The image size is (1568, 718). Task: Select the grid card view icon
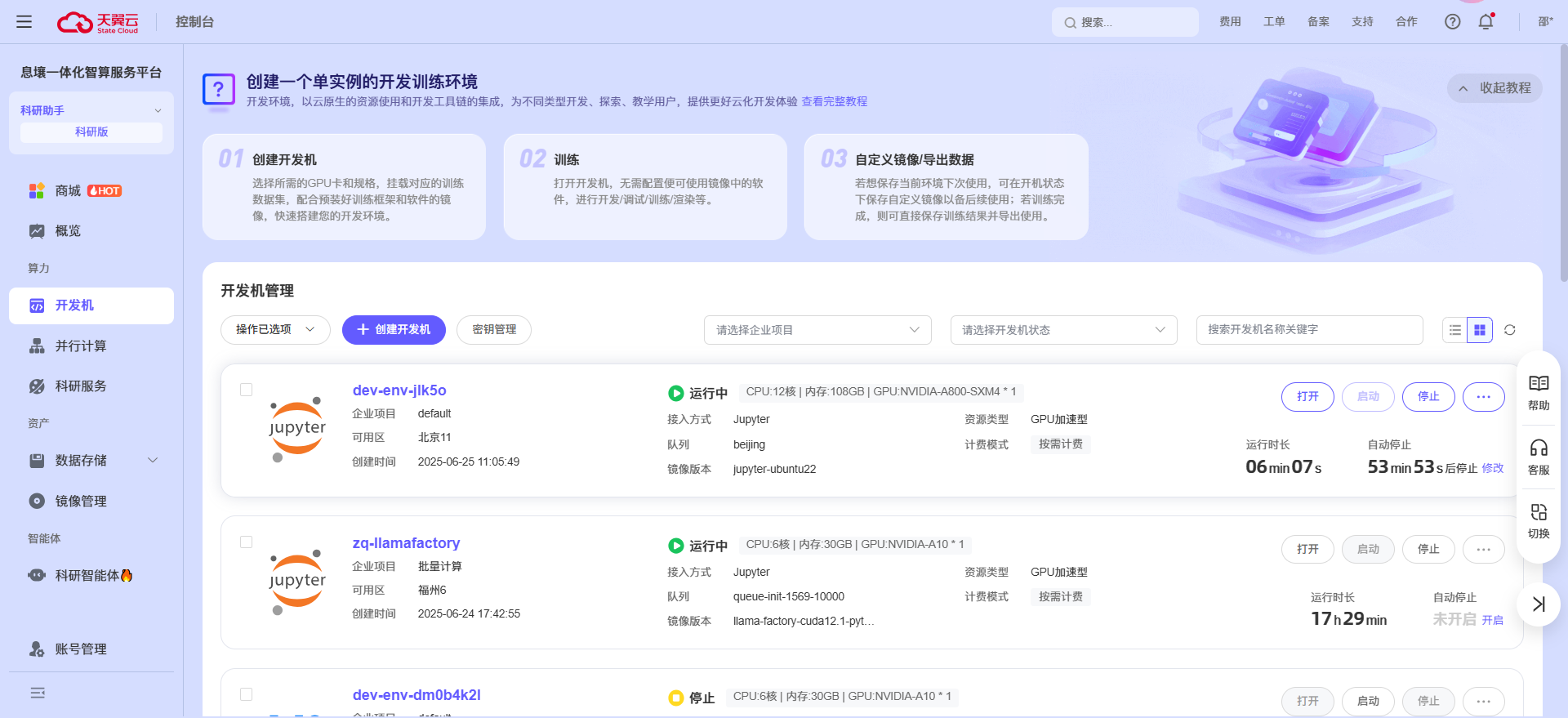tap(1480, 330)
